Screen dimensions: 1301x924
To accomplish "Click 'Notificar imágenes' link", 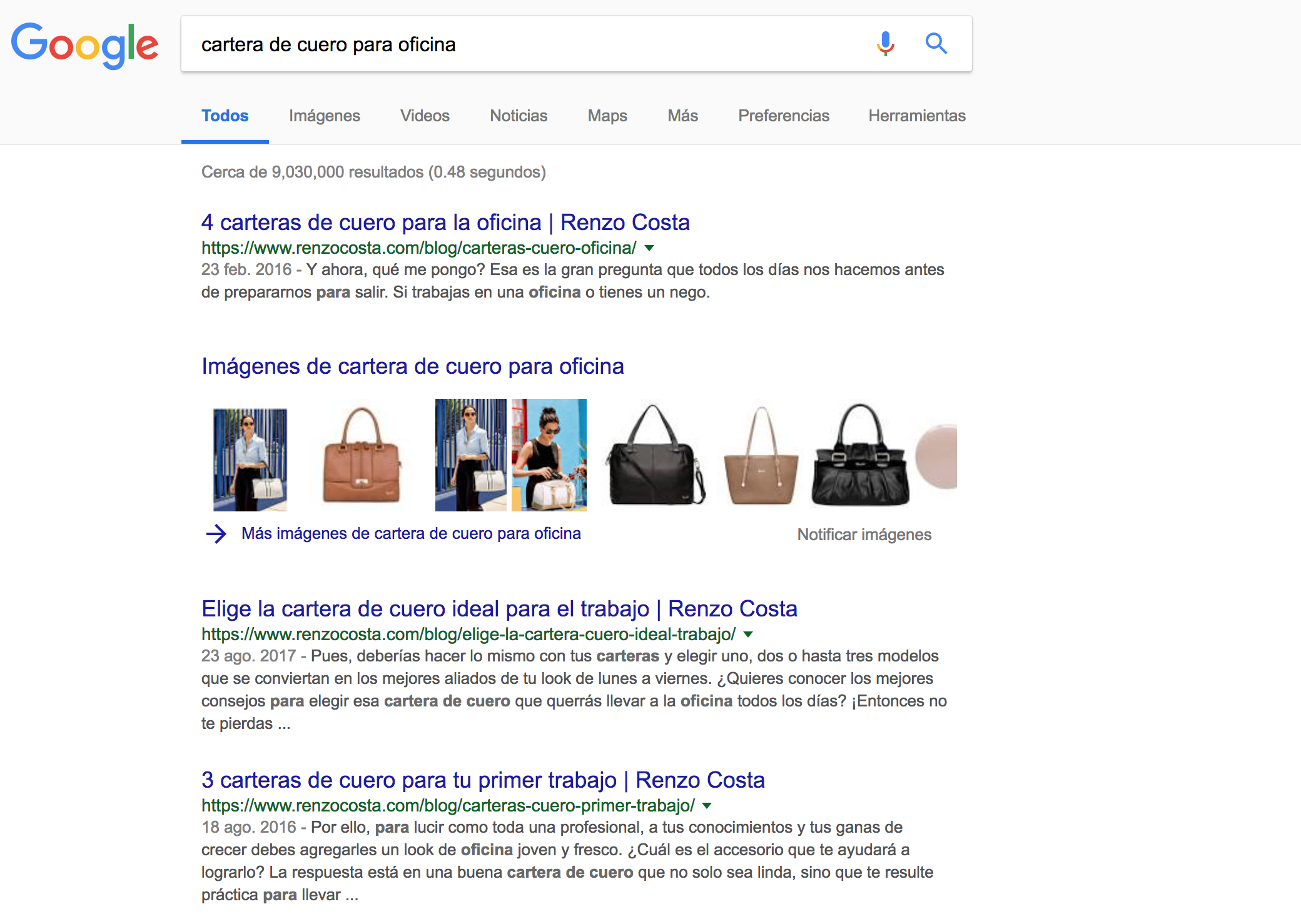I will (x=864, y=535).
